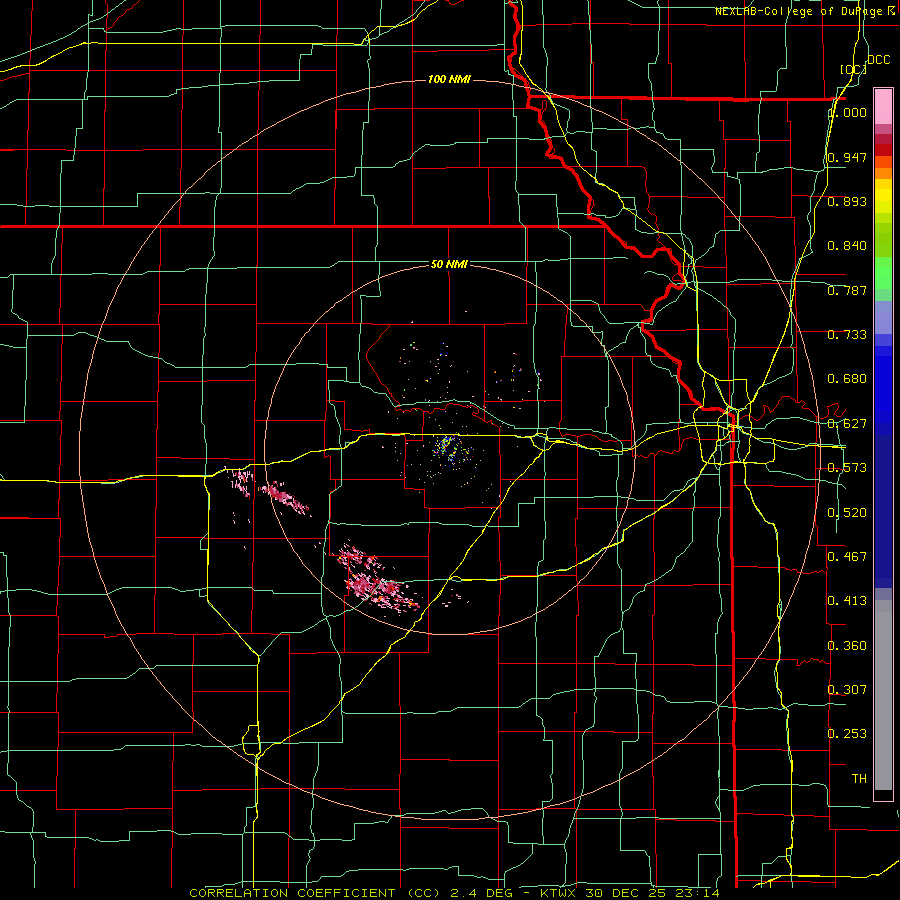Click the TH threshold label on legend
Screen dimensions: 900x900
pyautogui.click(x=859, y=778)
